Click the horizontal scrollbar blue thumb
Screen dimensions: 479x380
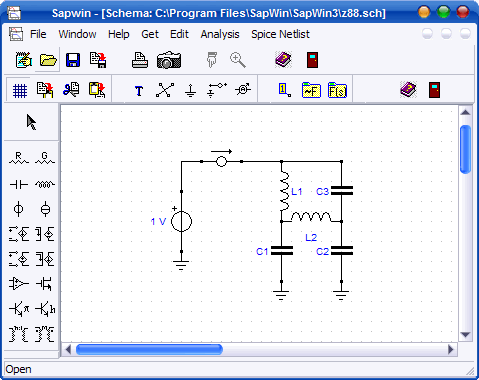pos(149,349)
